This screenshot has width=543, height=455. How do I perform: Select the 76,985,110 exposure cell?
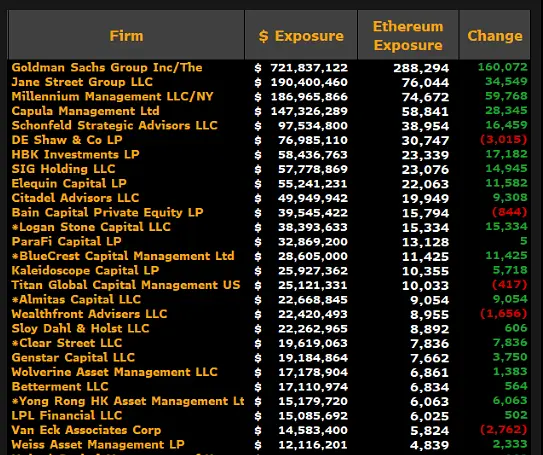point(313,140)
